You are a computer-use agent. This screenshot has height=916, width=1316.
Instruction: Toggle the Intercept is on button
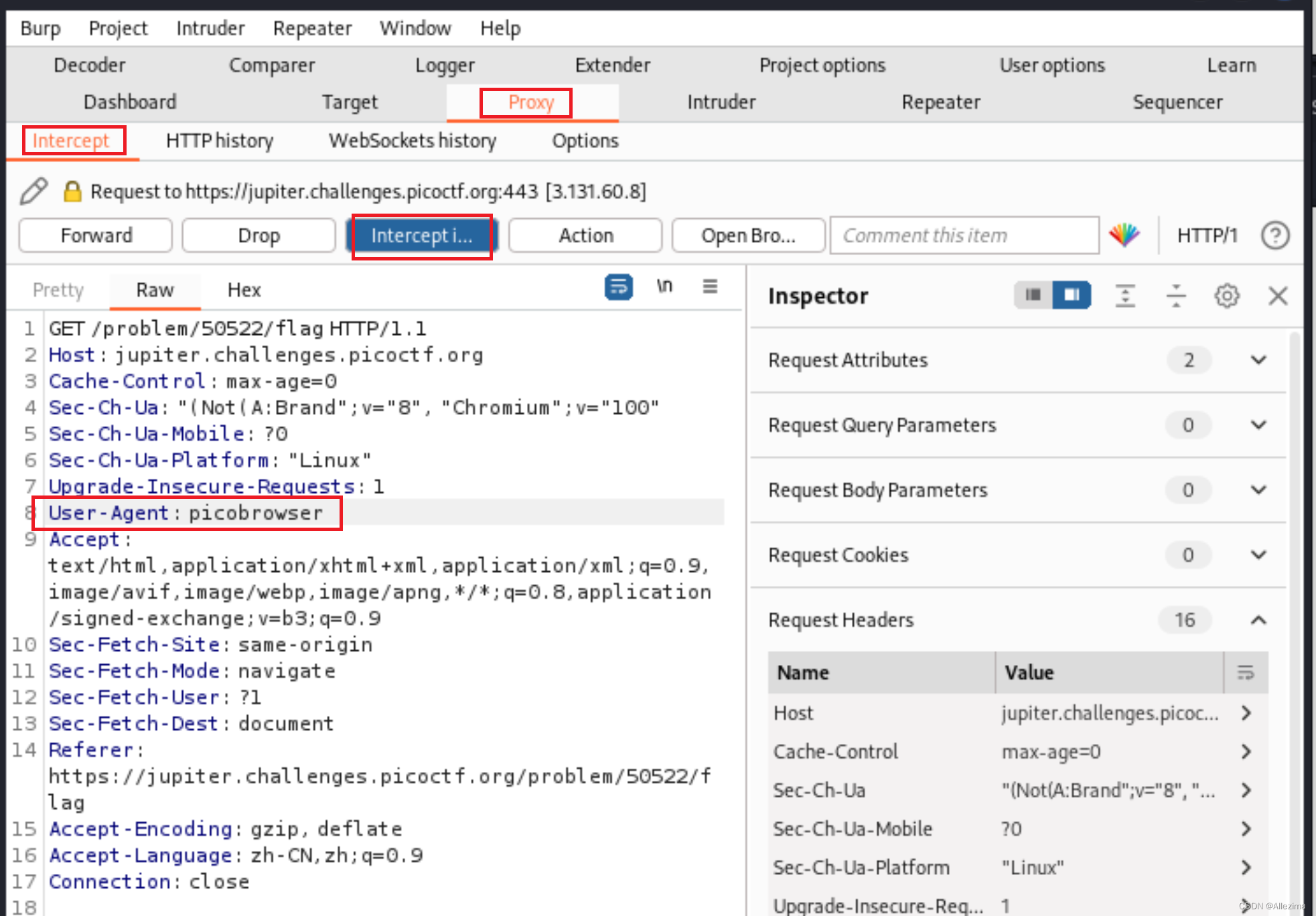tap(422, 236)
